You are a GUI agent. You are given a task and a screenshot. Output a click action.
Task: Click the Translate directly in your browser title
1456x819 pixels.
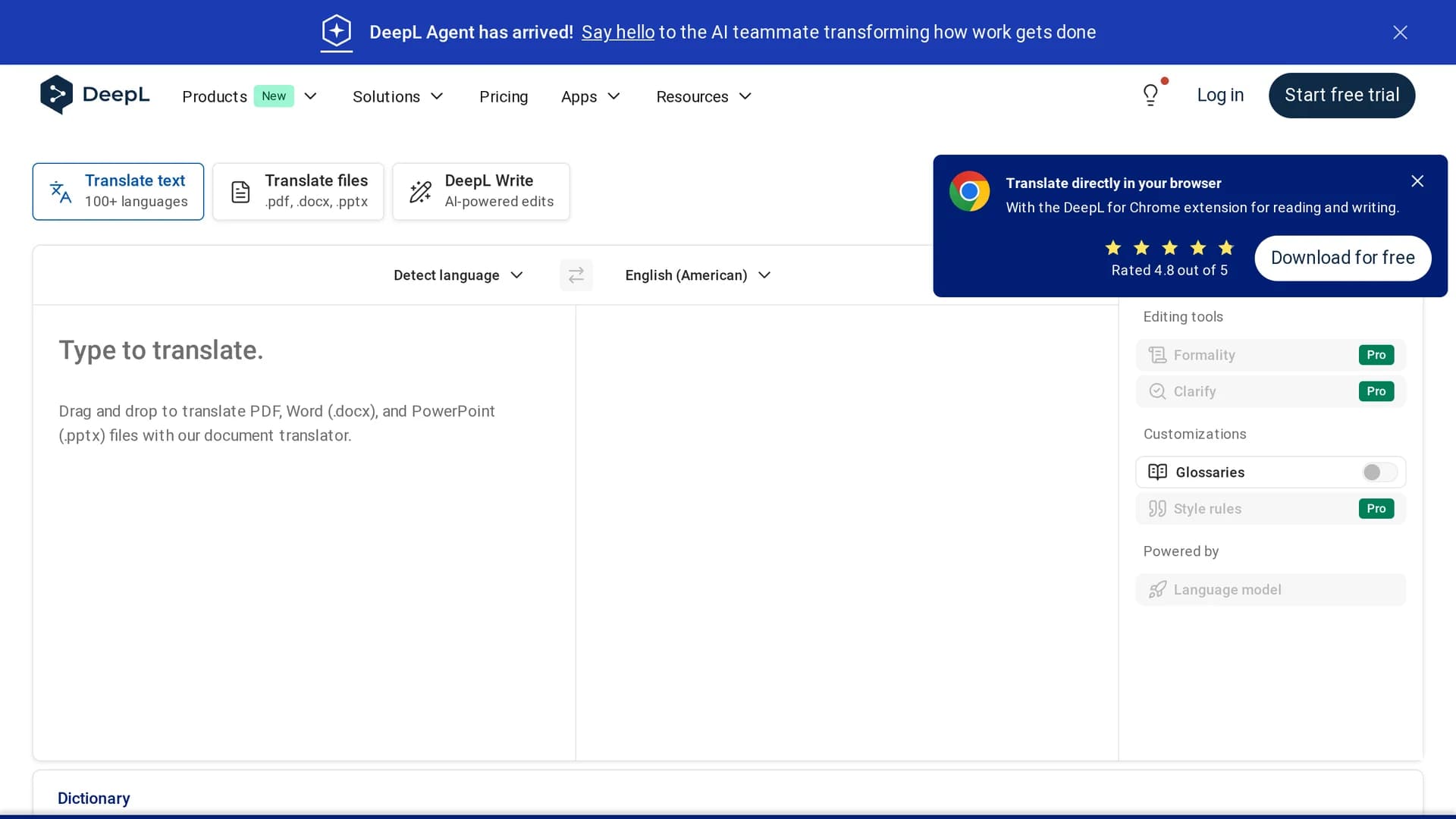pyautogui.click(x=1113, y=183)
